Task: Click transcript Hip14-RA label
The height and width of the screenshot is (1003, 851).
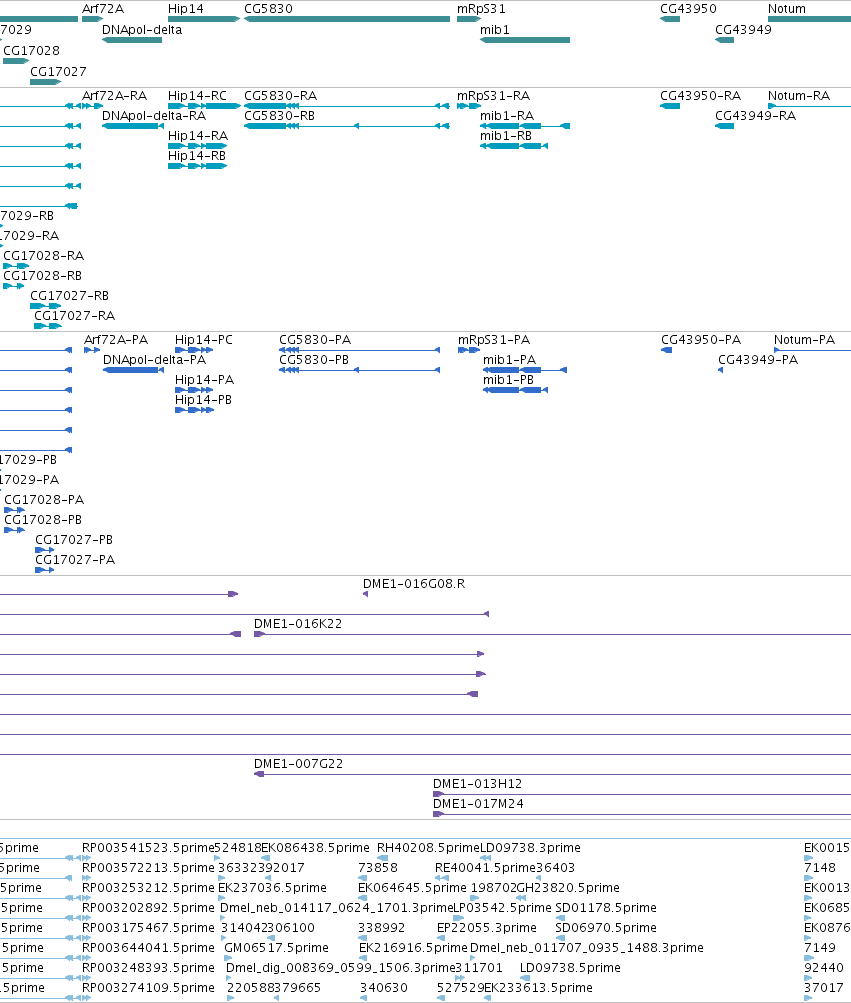Action: click(198, 136)
